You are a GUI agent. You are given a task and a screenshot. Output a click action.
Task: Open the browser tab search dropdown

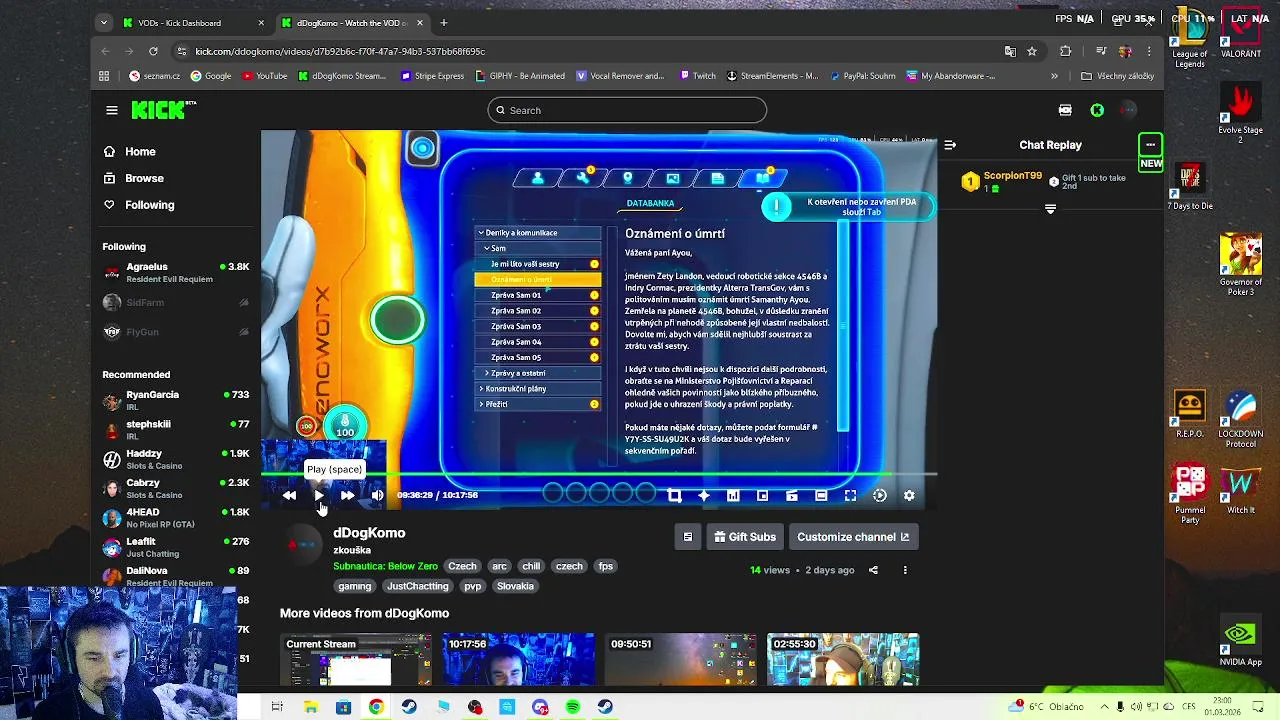pyautogui.click(x=104, y=23)
